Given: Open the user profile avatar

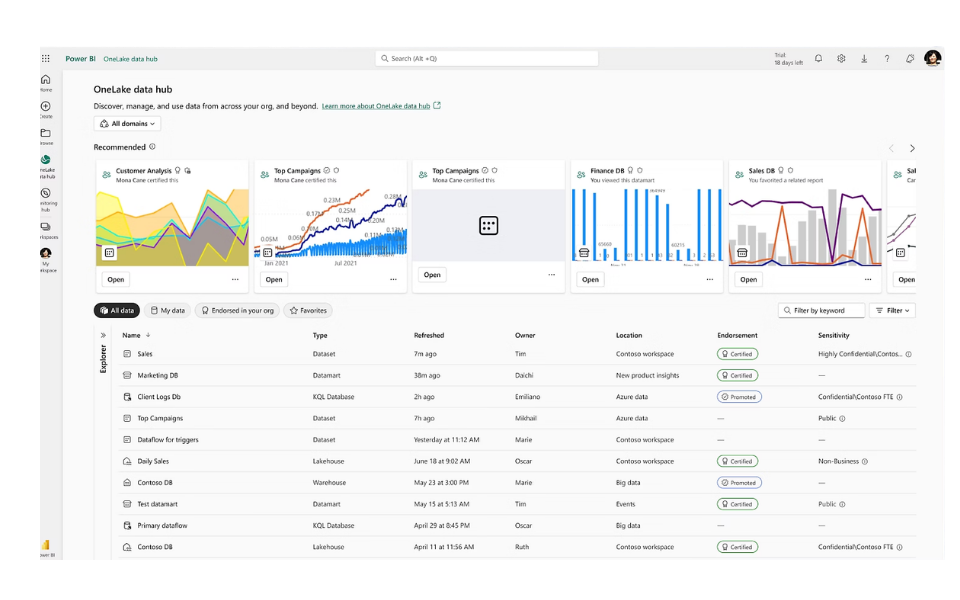Looking at the screenshot, I should pos(932,58).
